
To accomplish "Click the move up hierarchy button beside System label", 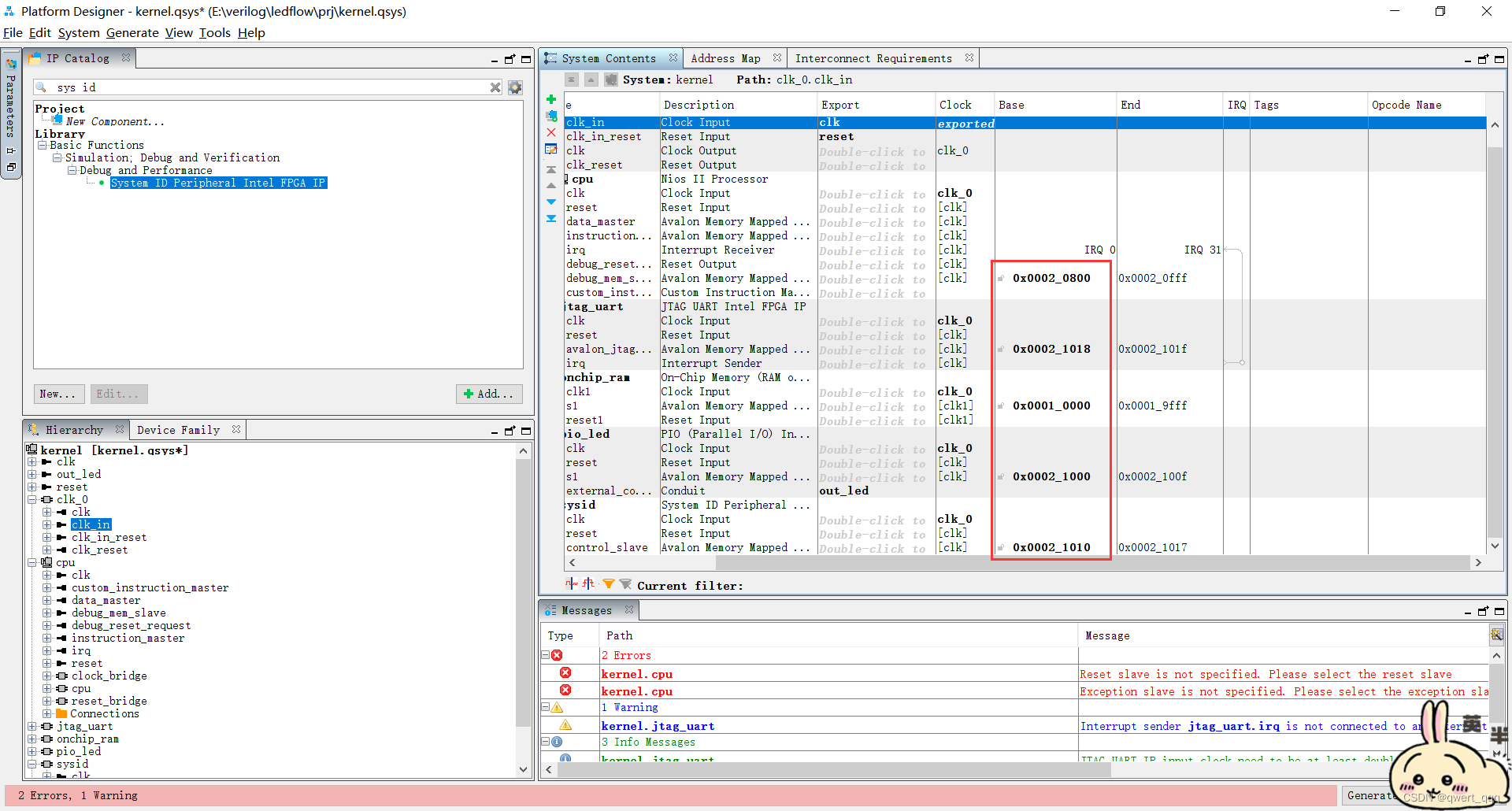I will coord(591,80).
